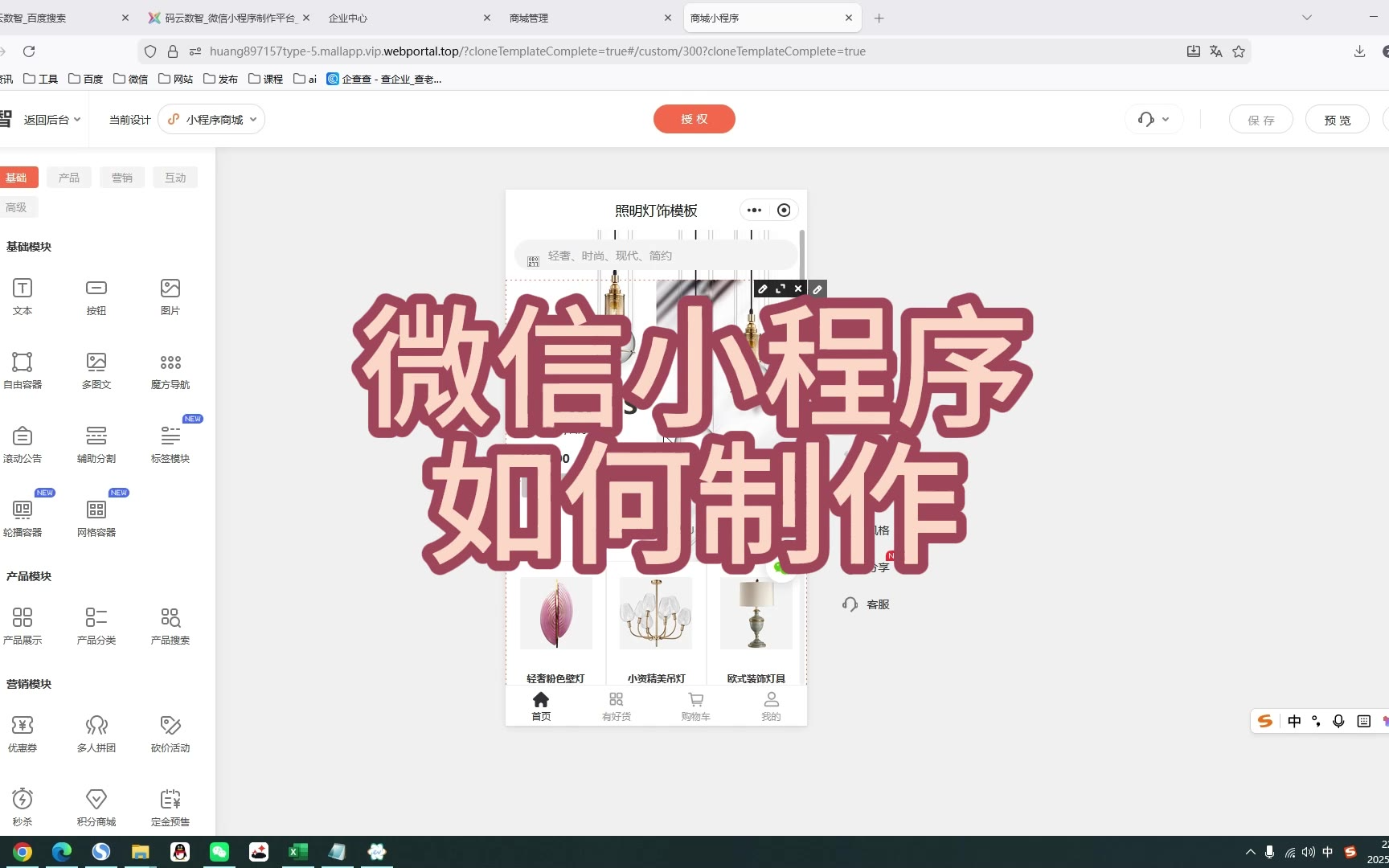The width and height of the screenshot is (1389, 868).
Task: Insert the 产品搜索 product search module
Action: coord(170,625)
